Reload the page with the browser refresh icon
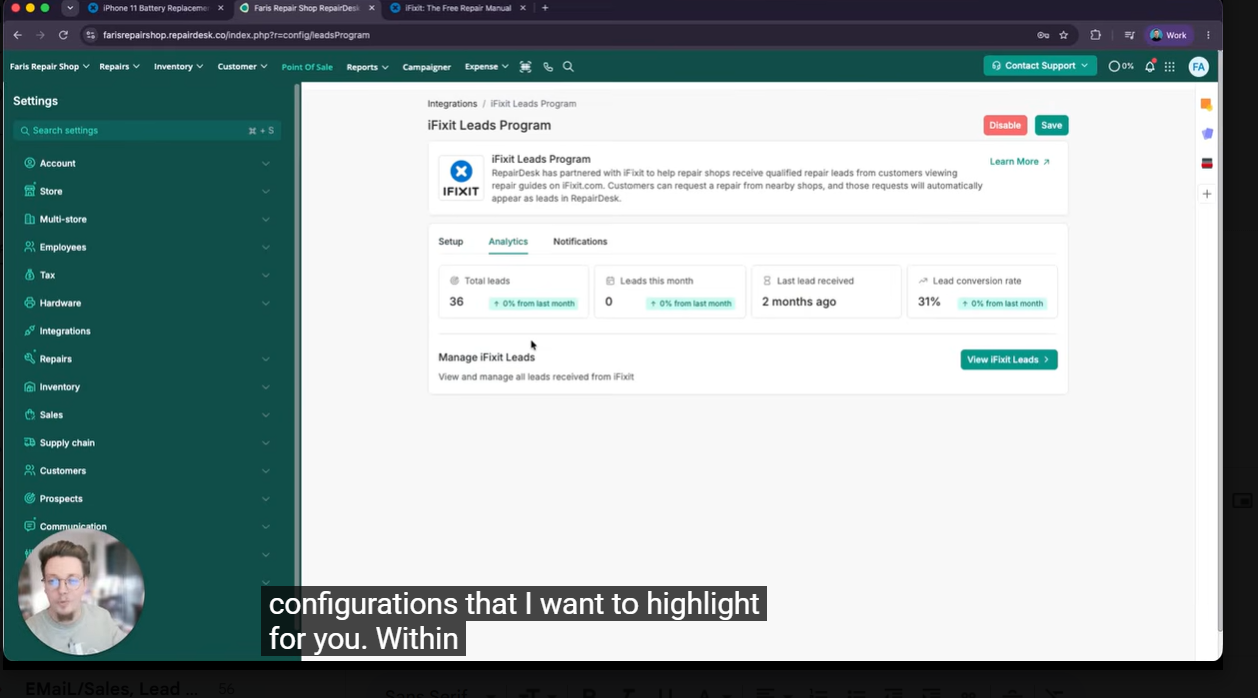 point(63,35)
